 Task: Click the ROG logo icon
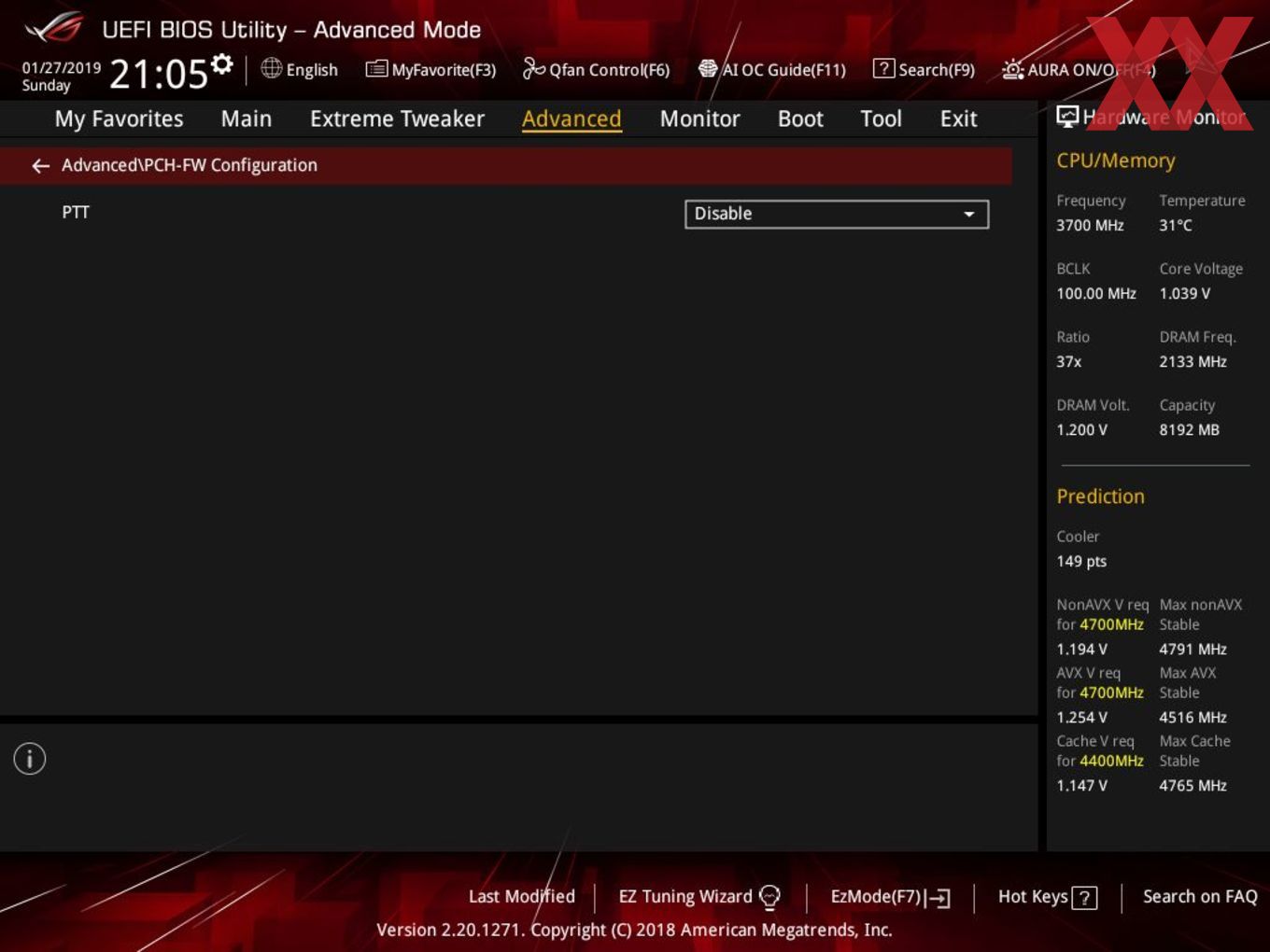pos(54,28)
